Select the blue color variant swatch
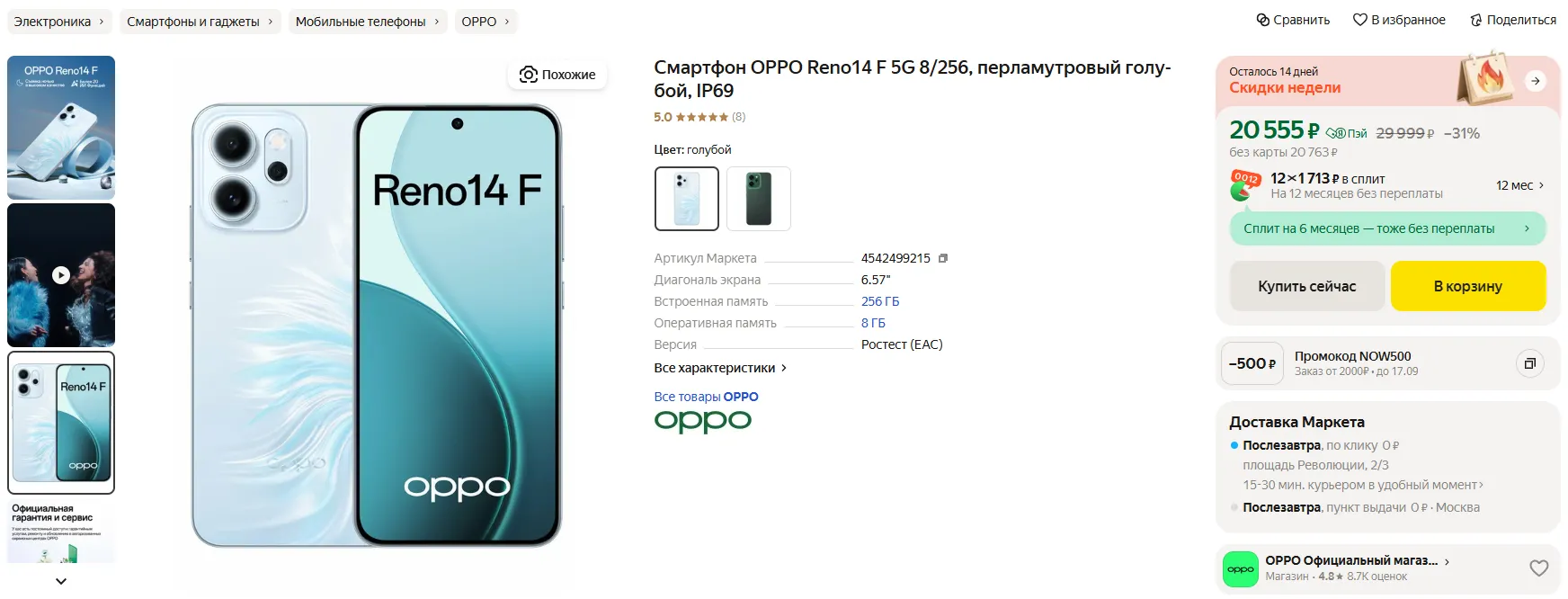 686,199
